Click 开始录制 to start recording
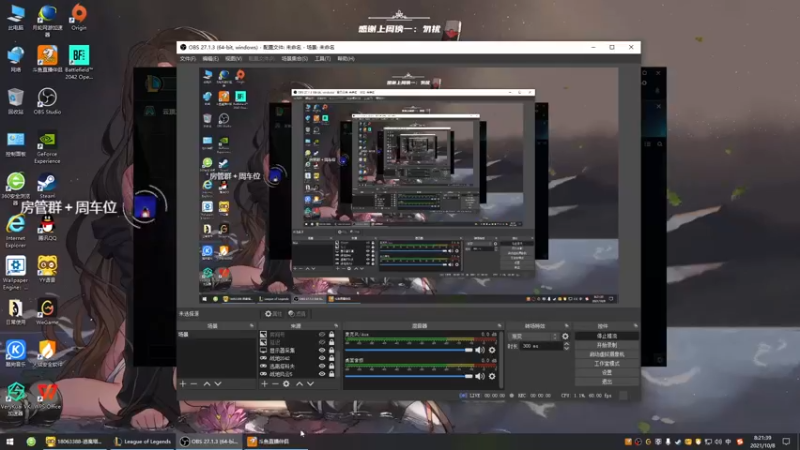The height and width of the screenshot is (450, 800). (x=607, y=345)
